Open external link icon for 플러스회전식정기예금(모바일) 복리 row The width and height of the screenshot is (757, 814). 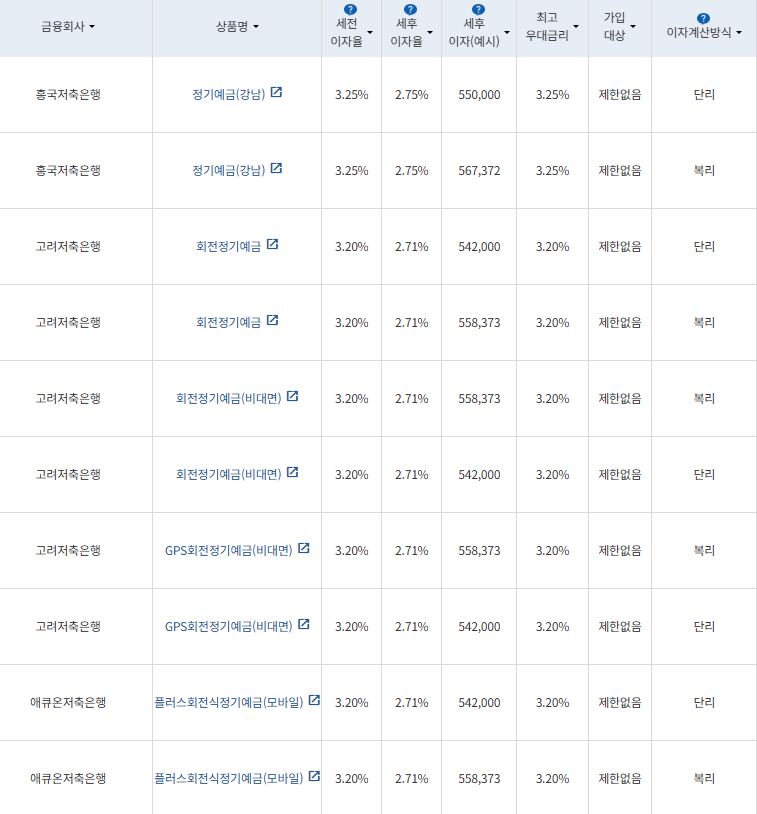[x=314, y=776]
